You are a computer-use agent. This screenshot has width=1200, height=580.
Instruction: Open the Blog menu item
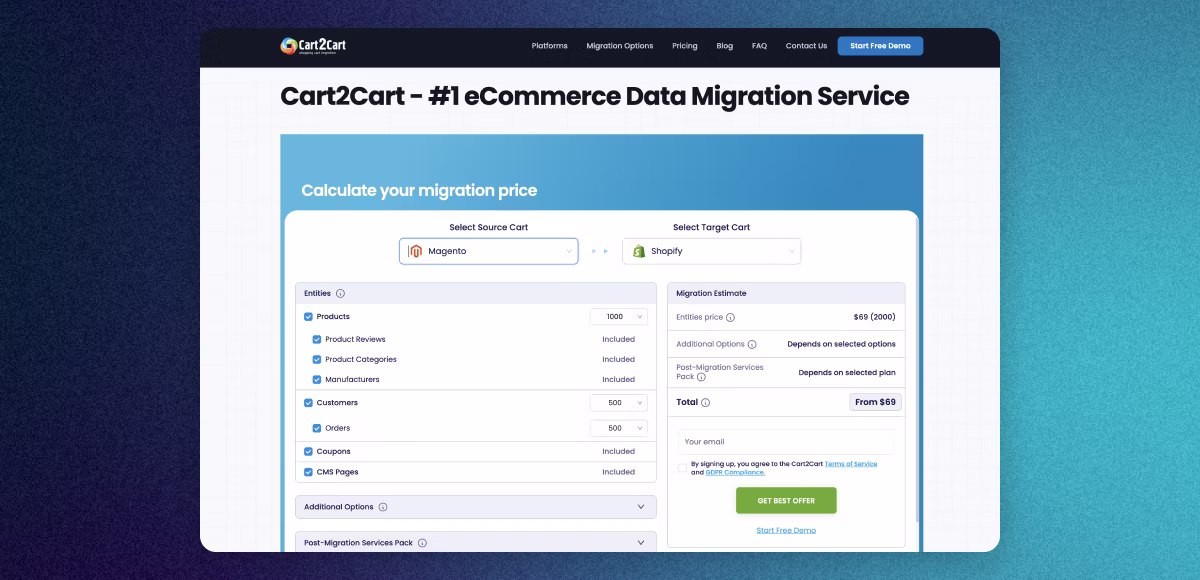click(725, 46)
